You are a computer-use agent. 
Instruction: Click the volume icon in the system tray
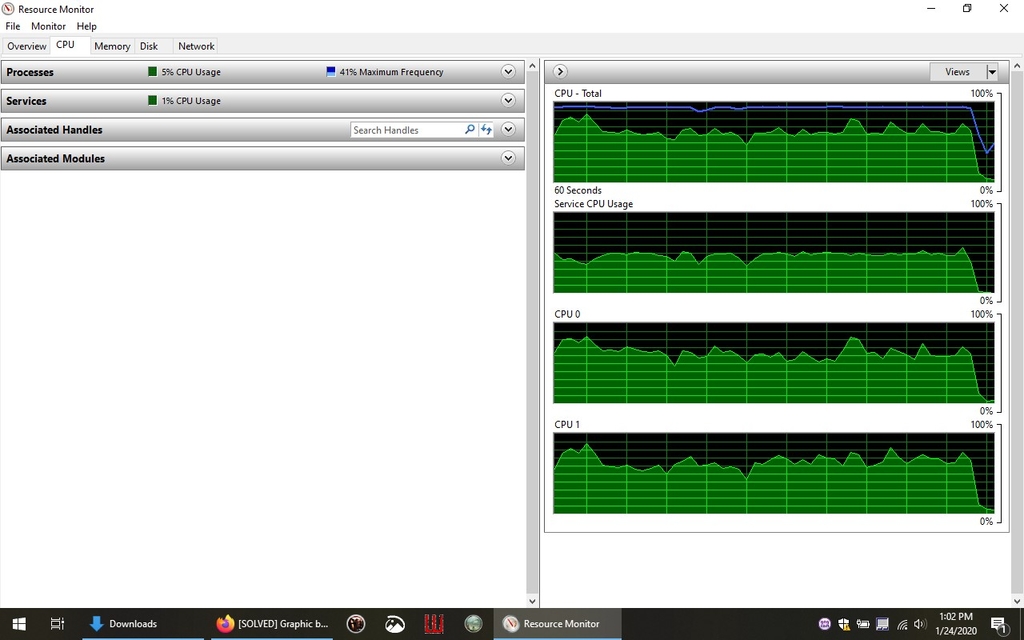click(x=920, y=624)
